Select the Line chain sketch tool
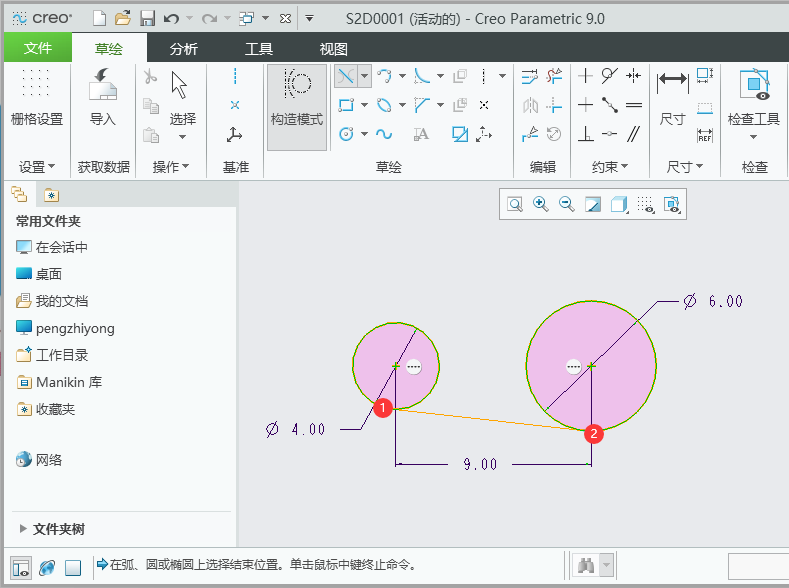Viewport: 789px width, 588px height. 346,76
